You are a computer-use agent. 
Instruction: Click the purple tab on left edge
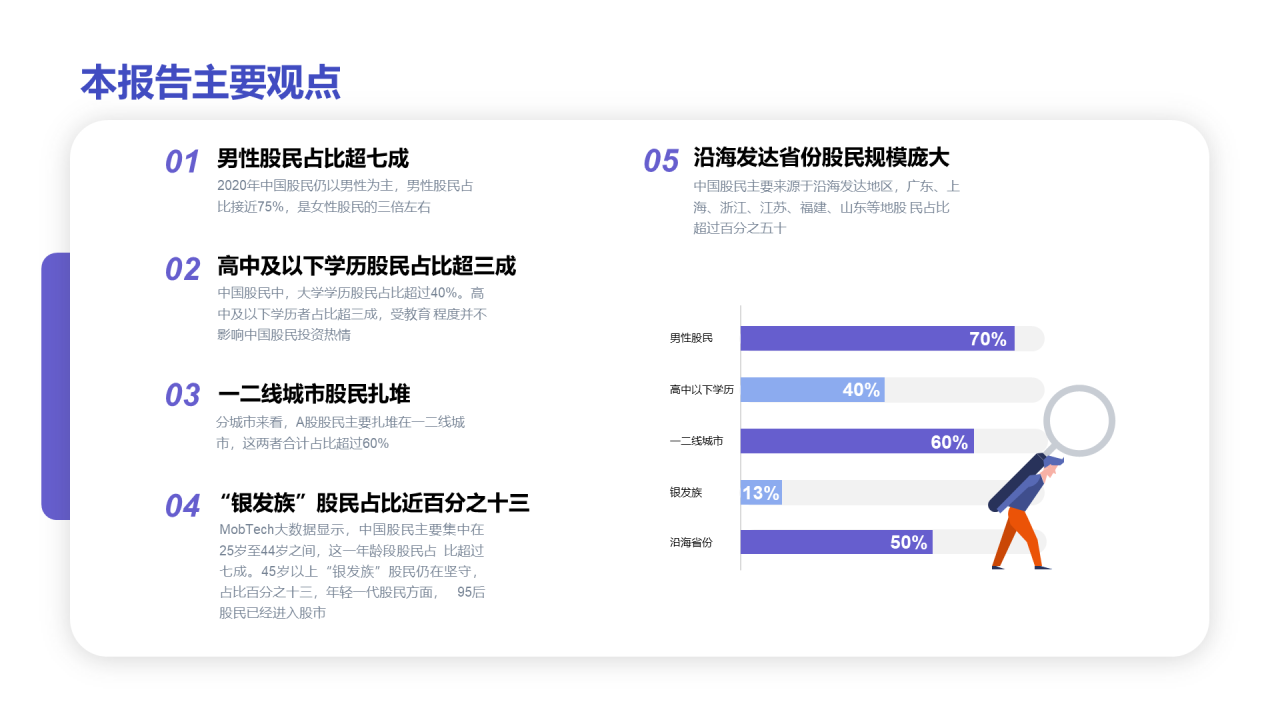coord(55,386)
